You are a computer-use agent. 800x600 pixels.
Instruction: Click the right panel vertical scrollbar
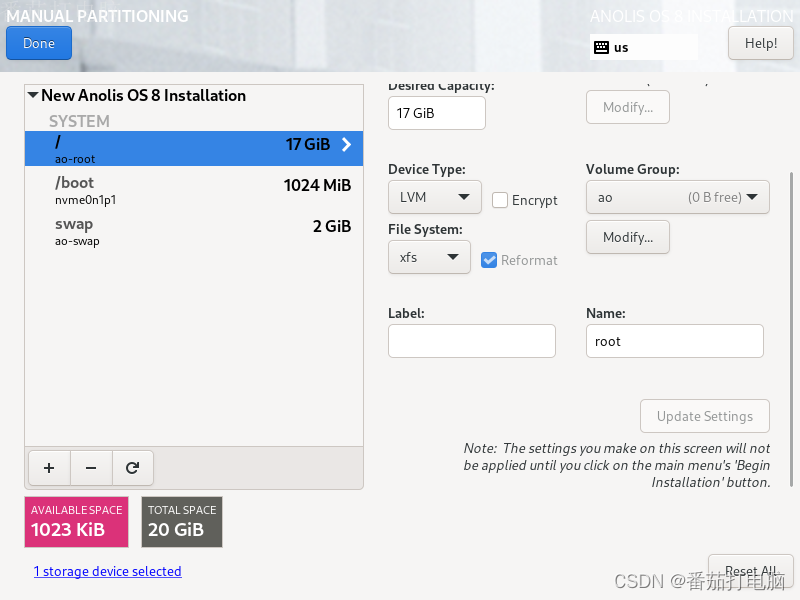pyautogui.click(x=791, y=329)
